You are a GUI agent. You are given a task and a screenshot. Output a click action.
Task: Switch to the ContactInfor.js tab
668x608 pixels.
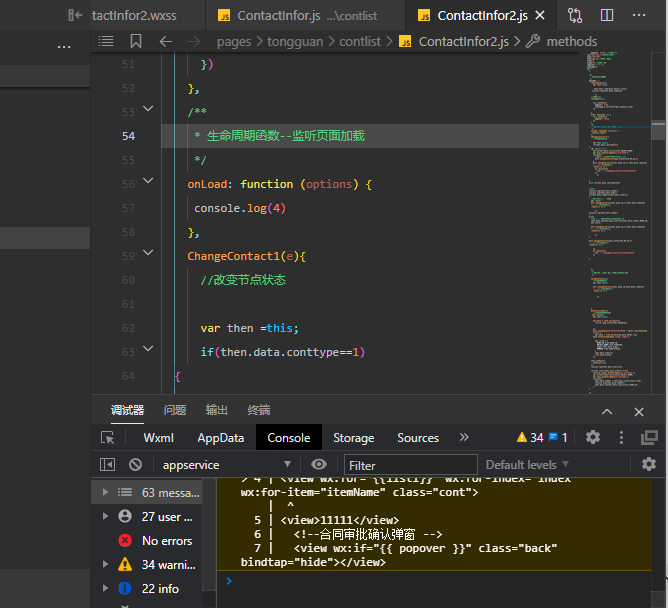306,16
